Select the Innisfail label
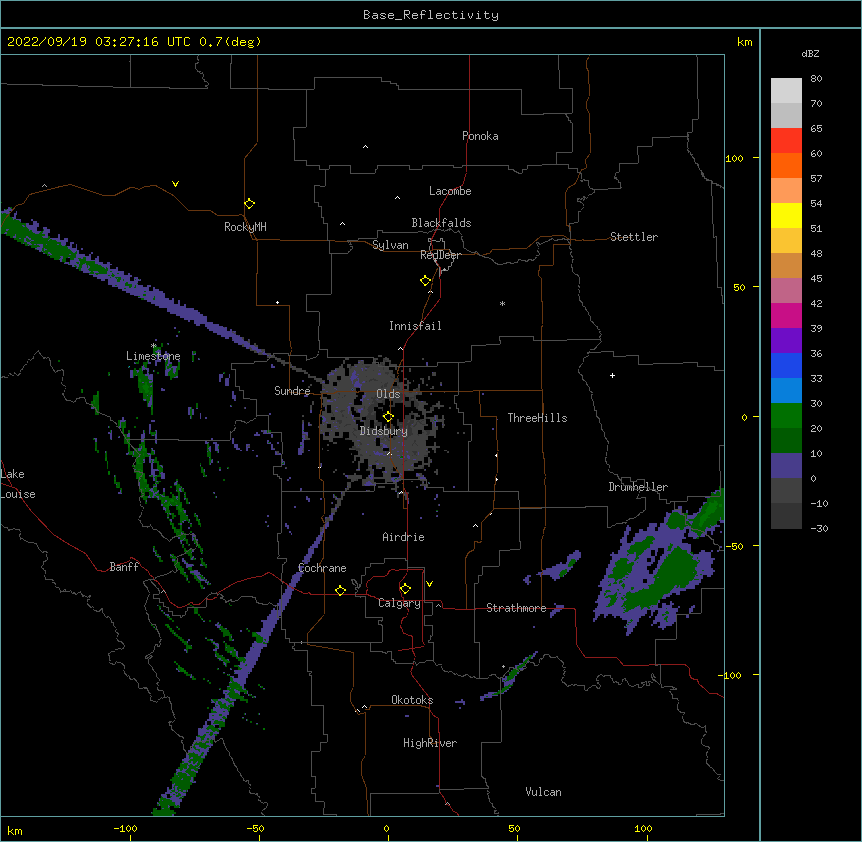The image size is (862, 842). coord(415,326)
